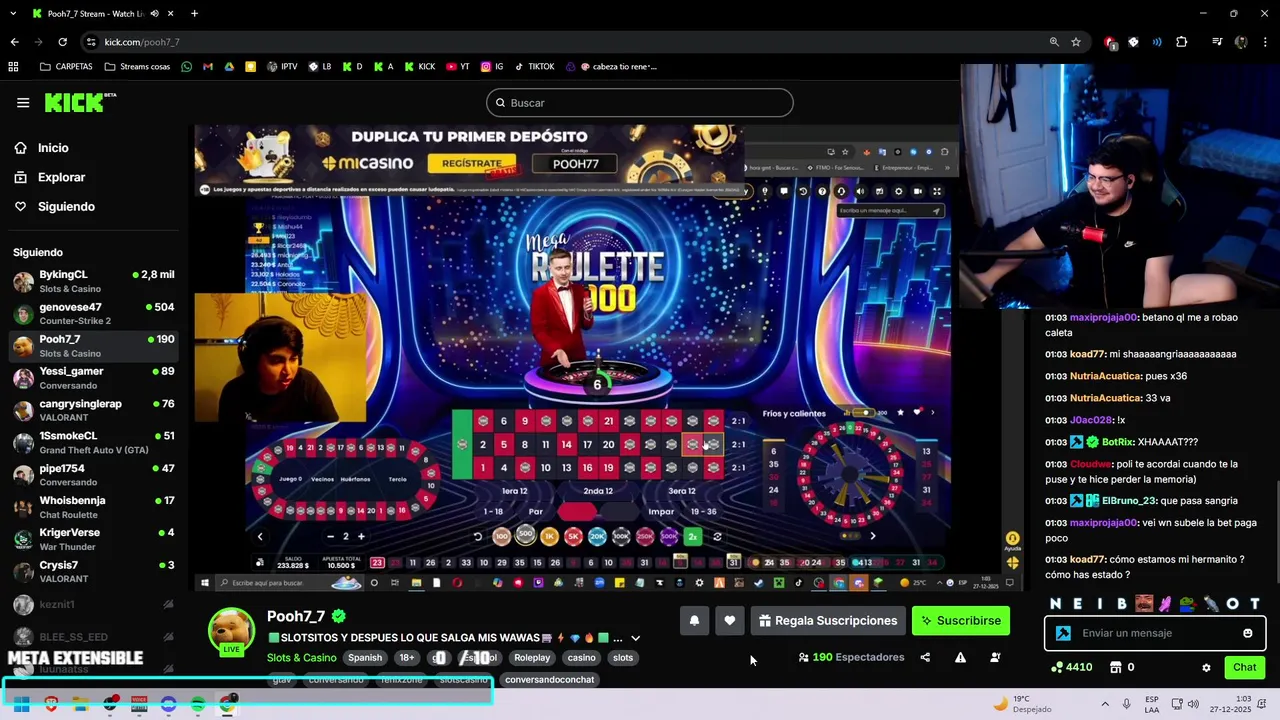The height and width of the screenshot is (720, 1280).
Task: Bookmark page with star icon
Action: coord(1076,42)
